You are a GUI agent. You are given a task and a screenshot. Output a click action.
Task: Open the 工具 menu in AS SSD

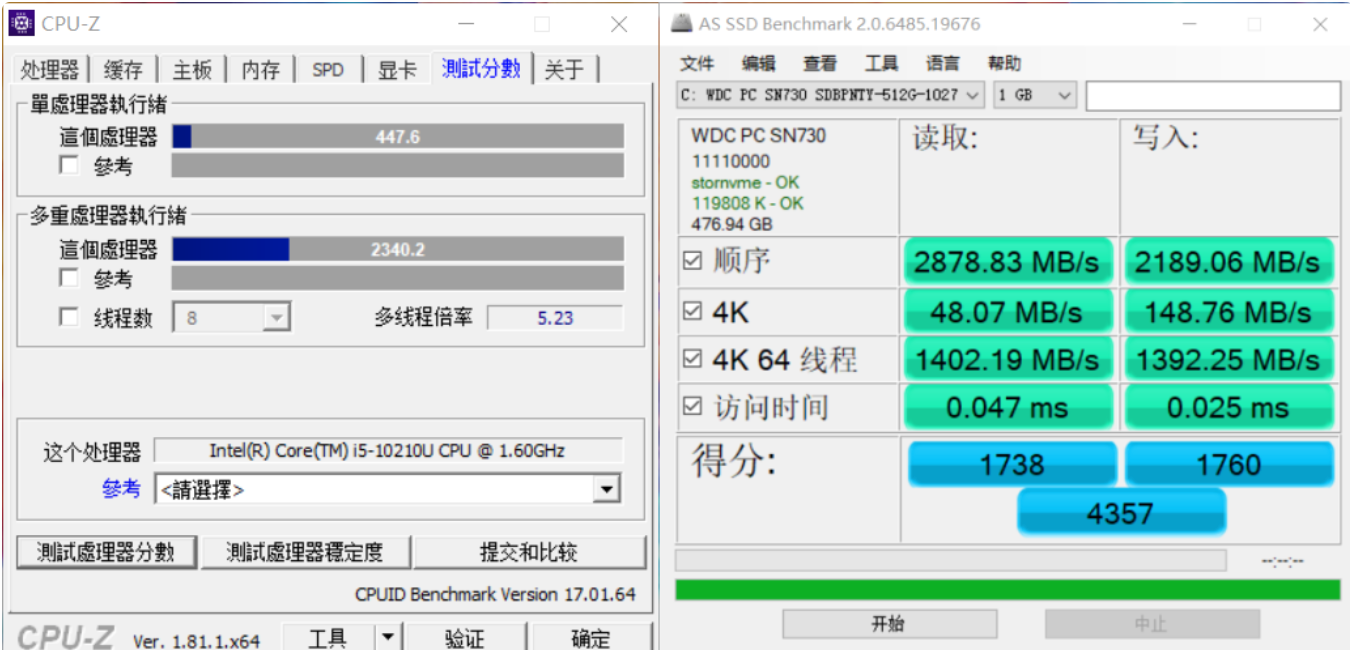(881, 64)
